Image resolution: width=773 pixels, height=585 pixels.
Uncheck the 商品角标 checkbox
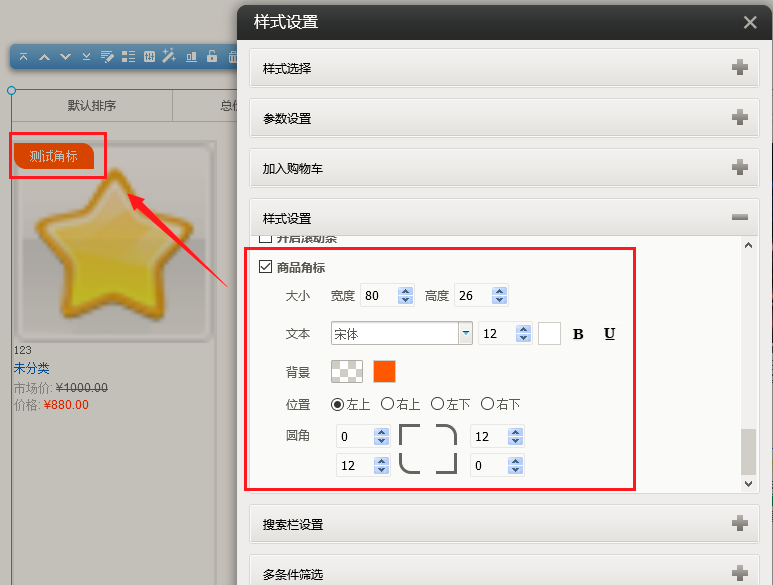[265, 267]
